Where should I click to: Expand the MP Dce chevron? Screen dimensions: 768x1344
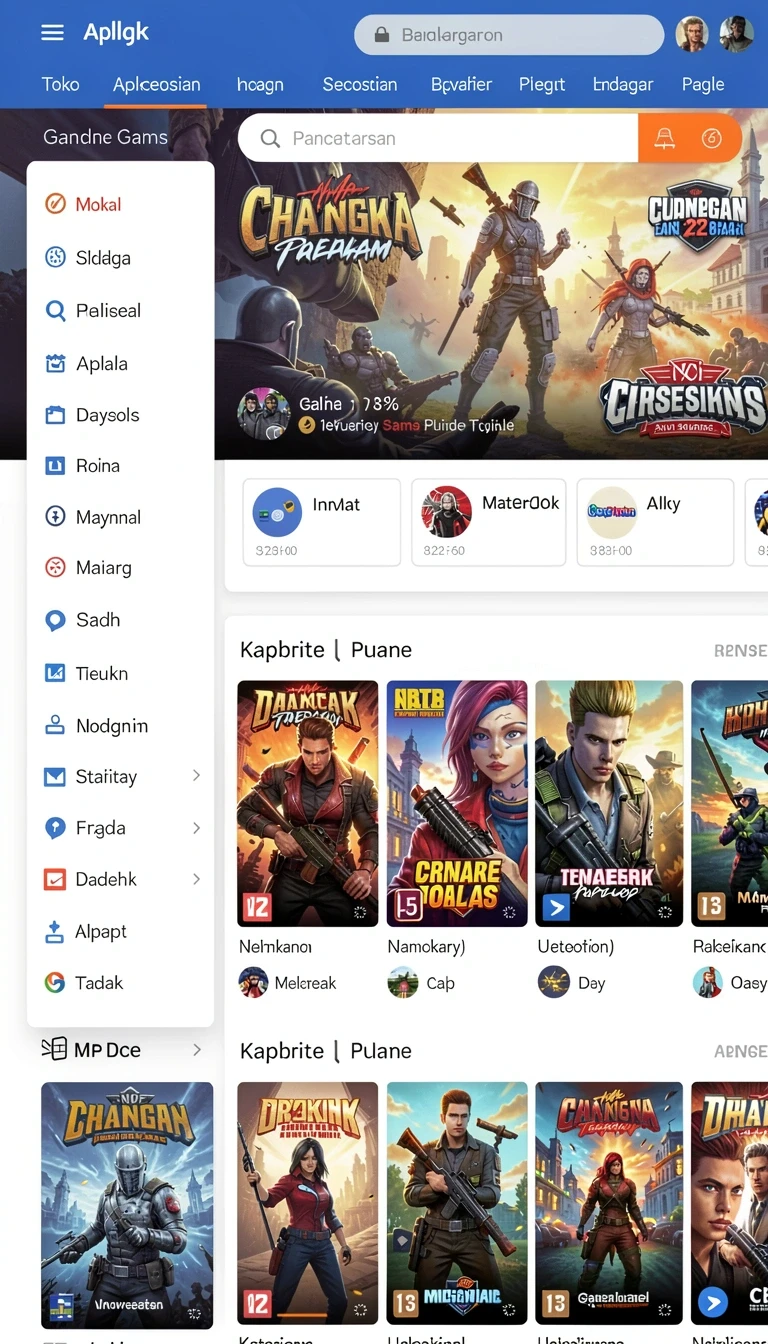pyautogui.click(x=197, y=1050)
